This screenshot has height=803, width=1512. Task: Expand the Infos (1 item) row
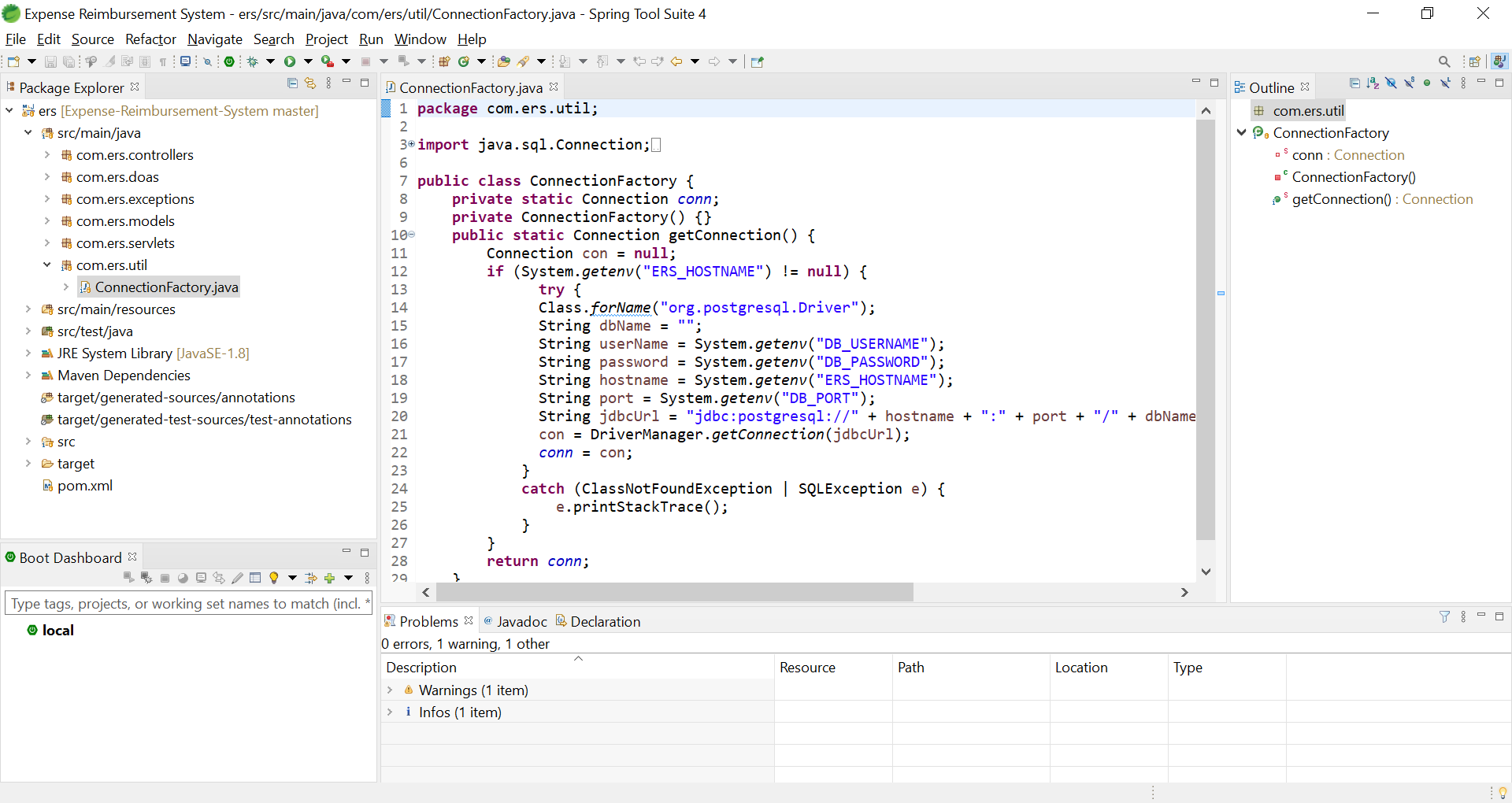click(390, 712)
